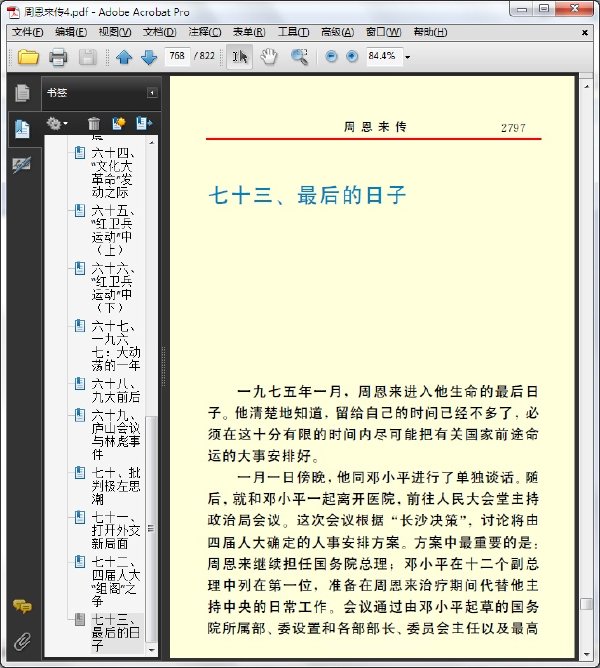The width and height of the screenshot is (600, 668).
Task: Zoom out with the minus button
Action: (331, 56)
